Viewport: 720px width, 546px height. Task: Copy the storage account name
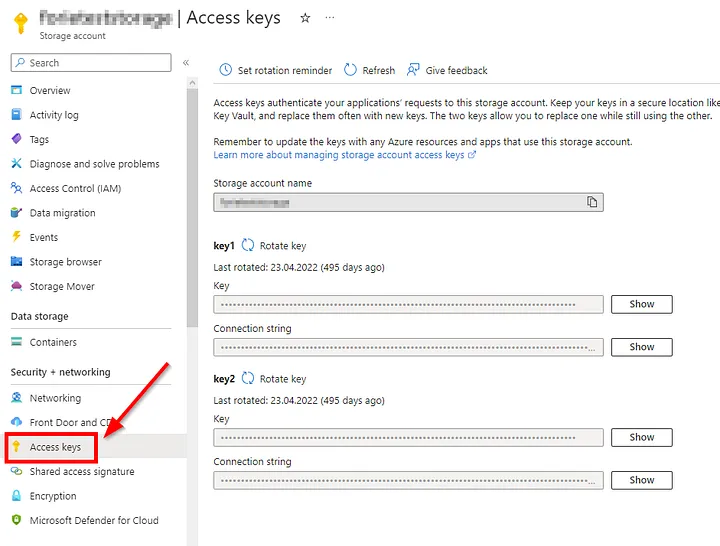[x=592, y=202]
